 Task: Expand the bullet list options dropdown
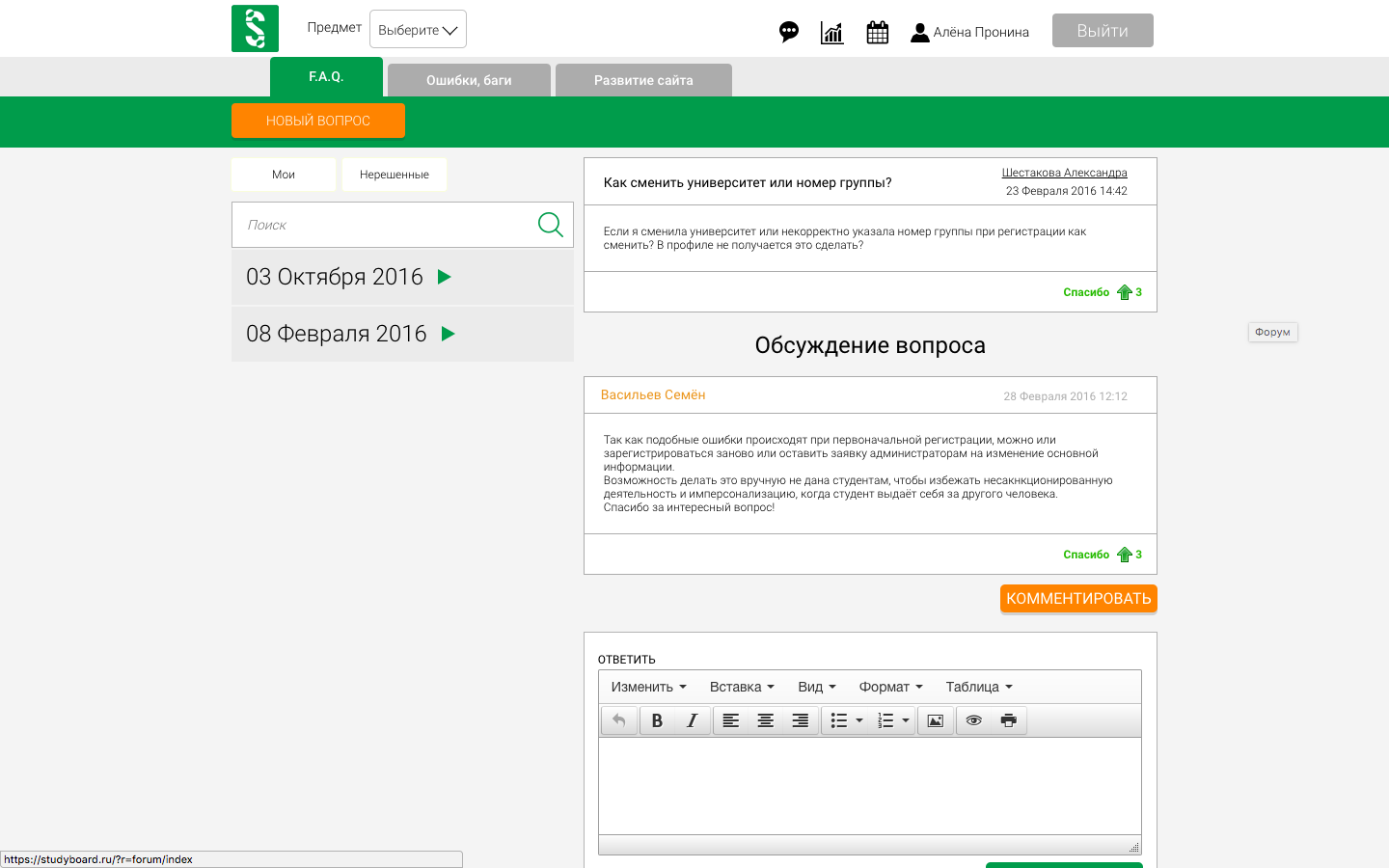[x=860, y=720]
